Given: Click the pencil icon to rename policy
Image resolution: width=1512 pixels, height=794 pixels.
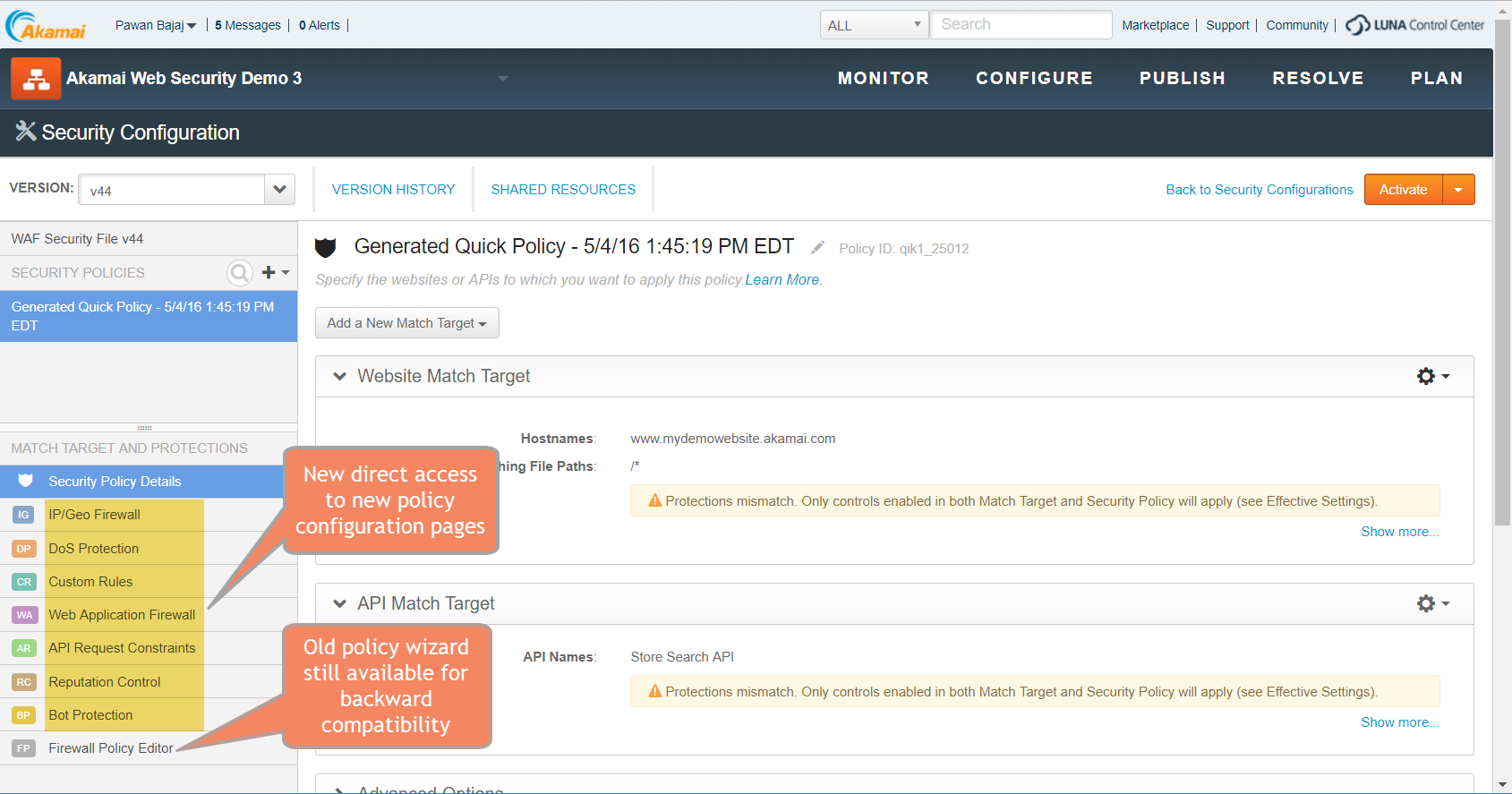Looking at the screenshot, I should [x=817, y=248].
